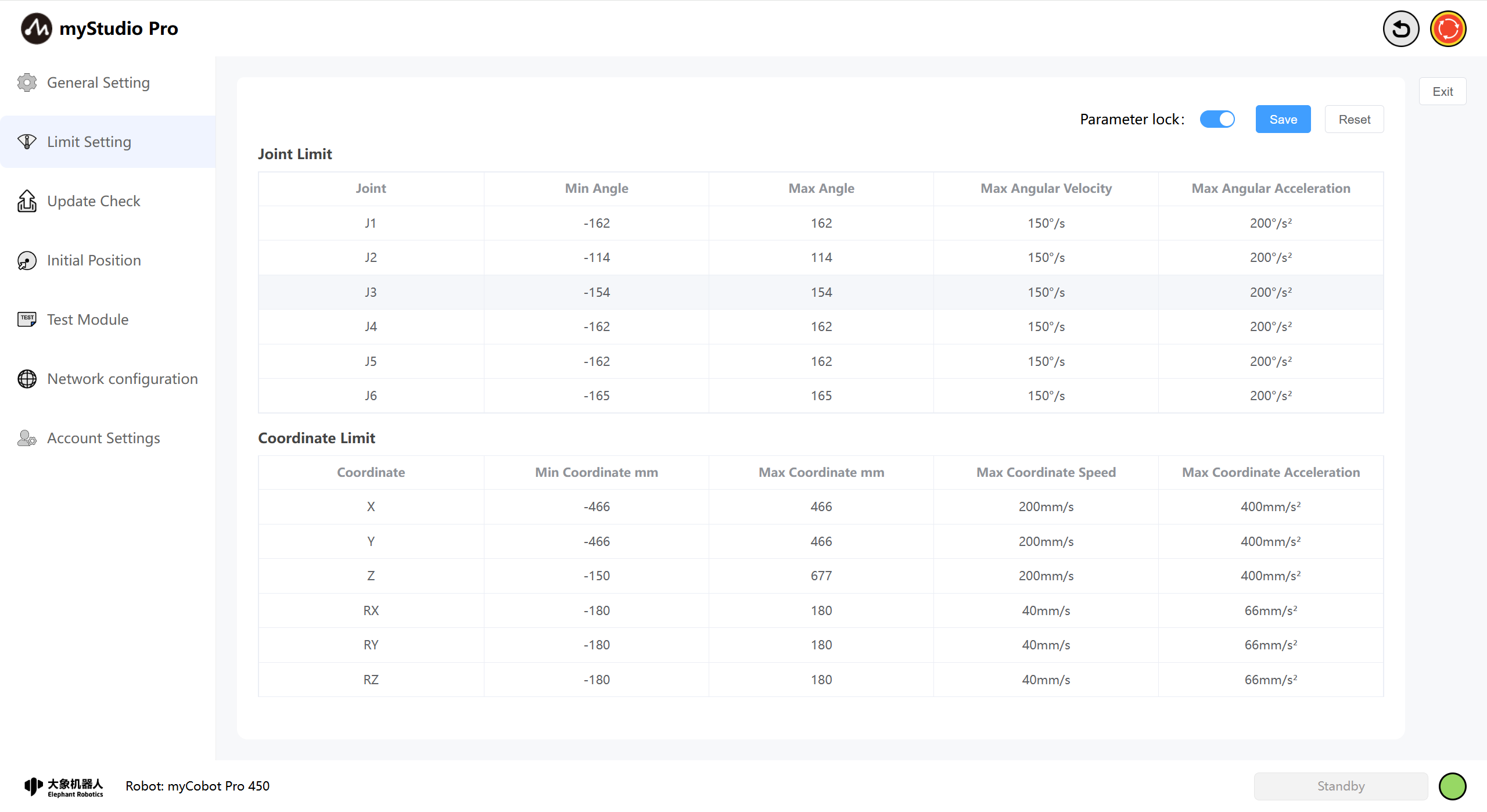Click the Exit button
Image resolution: width=1487 pixels, height=812 pixels.
click(x=1442, y=91)
